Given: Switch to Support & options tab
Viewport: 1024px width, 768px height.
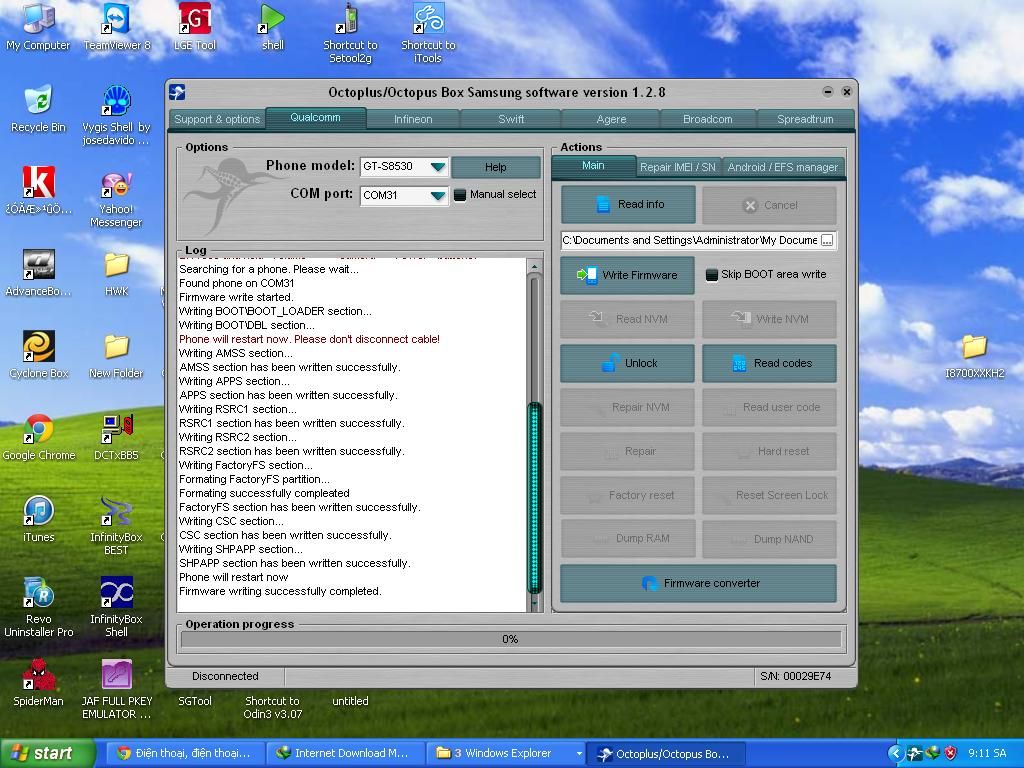Looking at the screenshot, I should 217,119.
